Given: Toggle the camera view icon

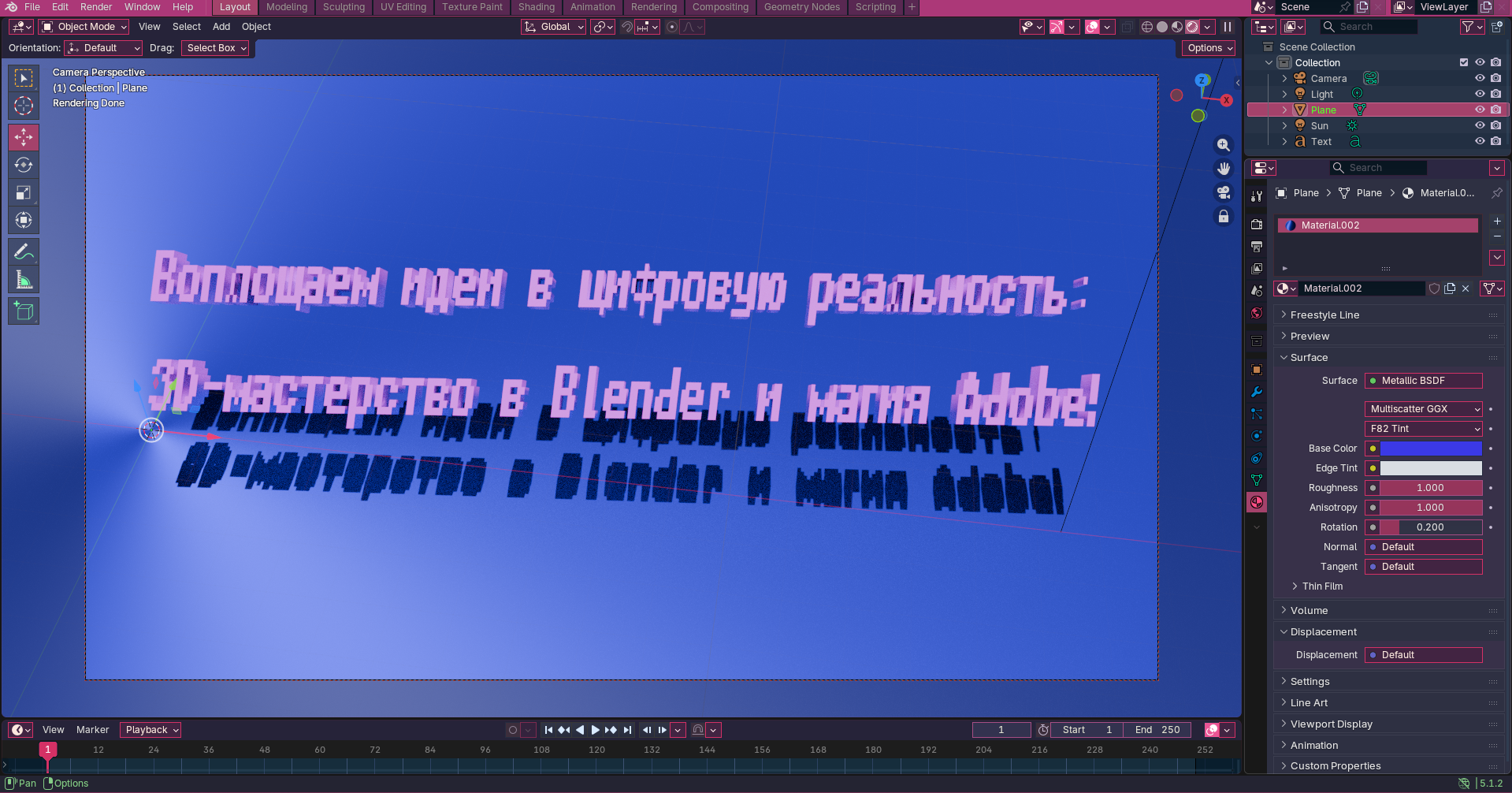Looking at the screenshot, I should (x=1223, y=192).
